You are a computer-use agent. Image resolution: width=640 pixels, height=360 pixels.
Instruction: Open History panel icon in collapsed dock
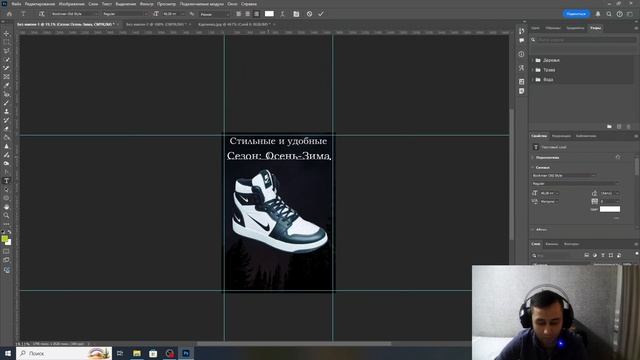(x=522, y=31)
